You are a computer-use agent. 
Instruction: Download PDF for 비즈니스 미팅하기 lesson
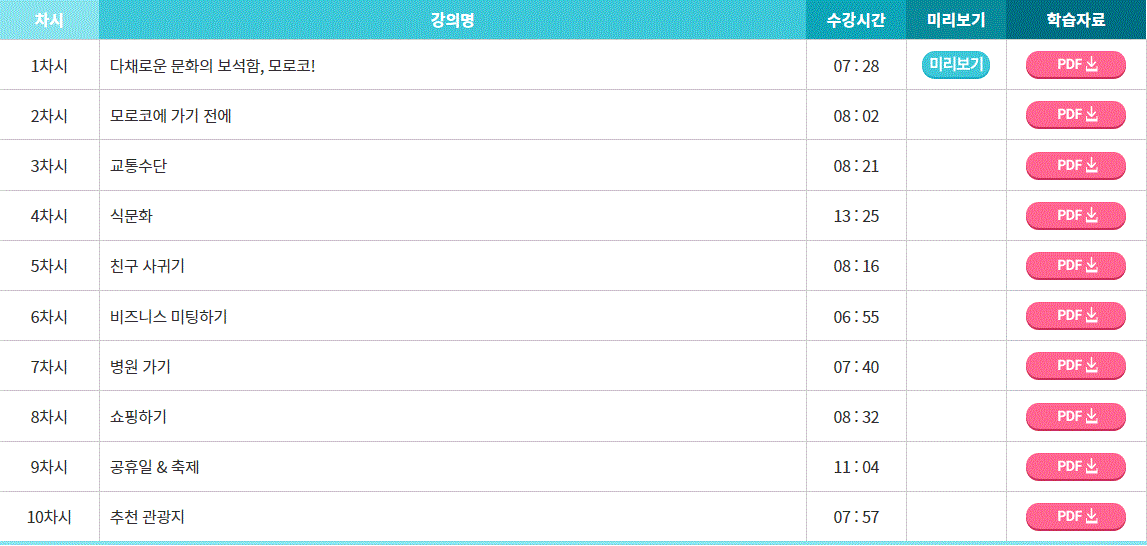[1076, 315]
